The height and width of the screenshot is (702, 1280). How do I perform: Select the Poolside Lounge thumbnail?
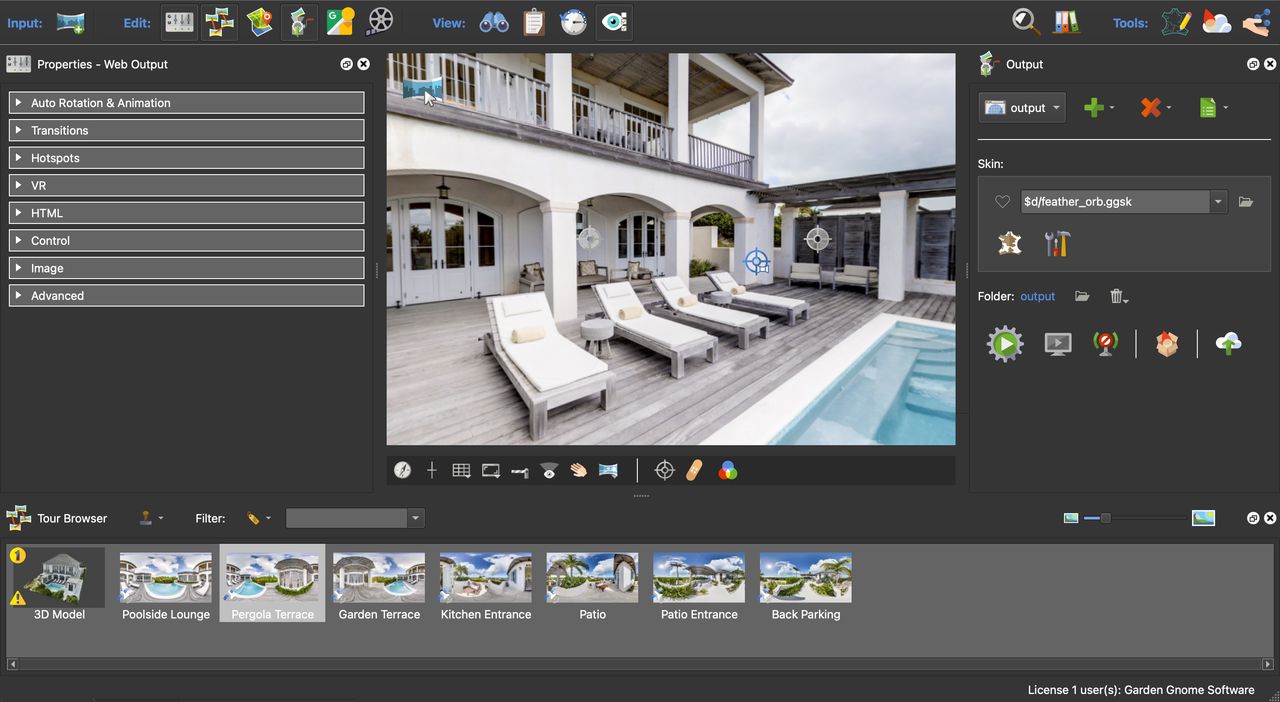(x=166, y=585)
